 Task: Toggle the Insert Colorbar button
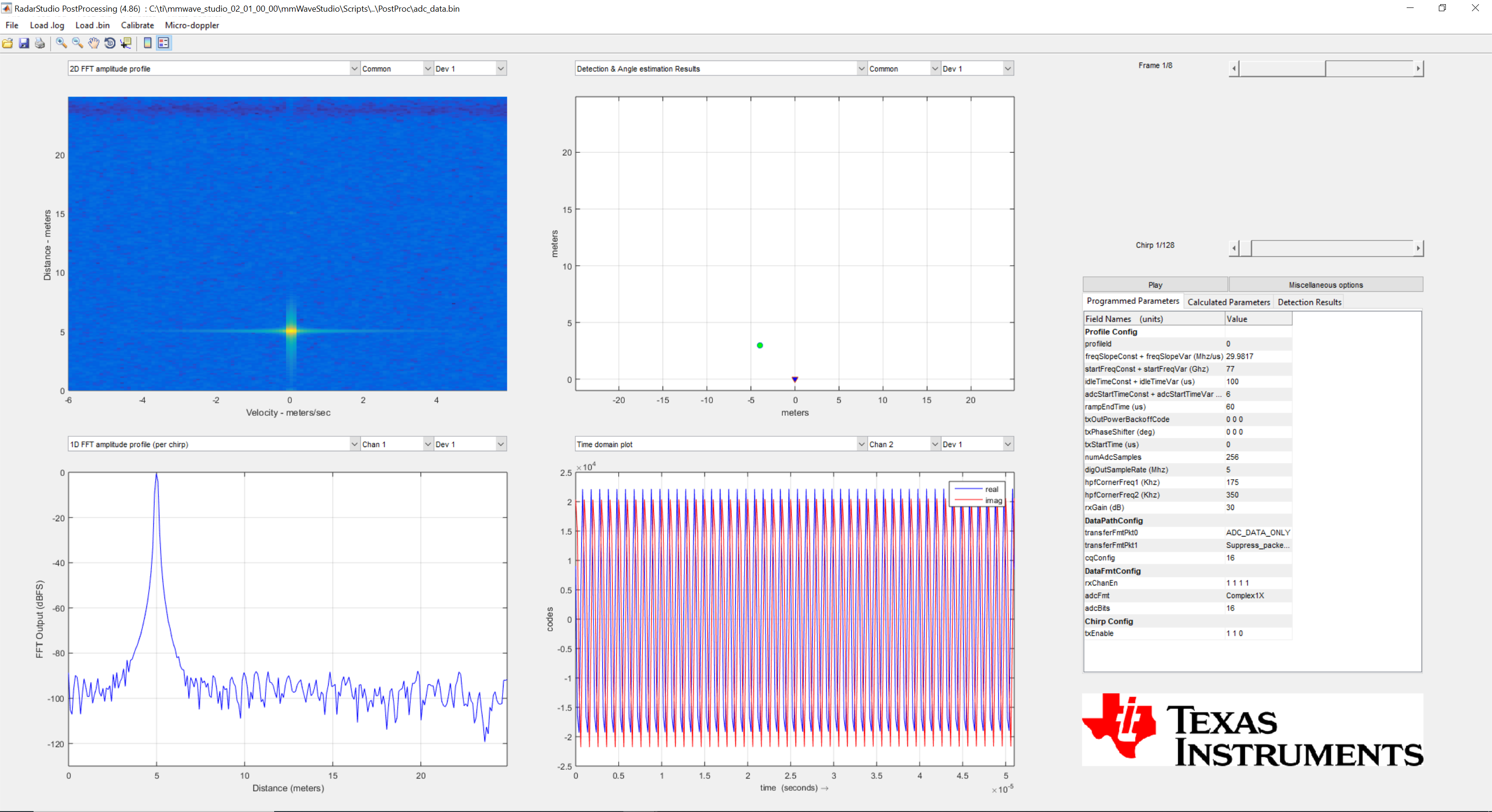(148, 43)
